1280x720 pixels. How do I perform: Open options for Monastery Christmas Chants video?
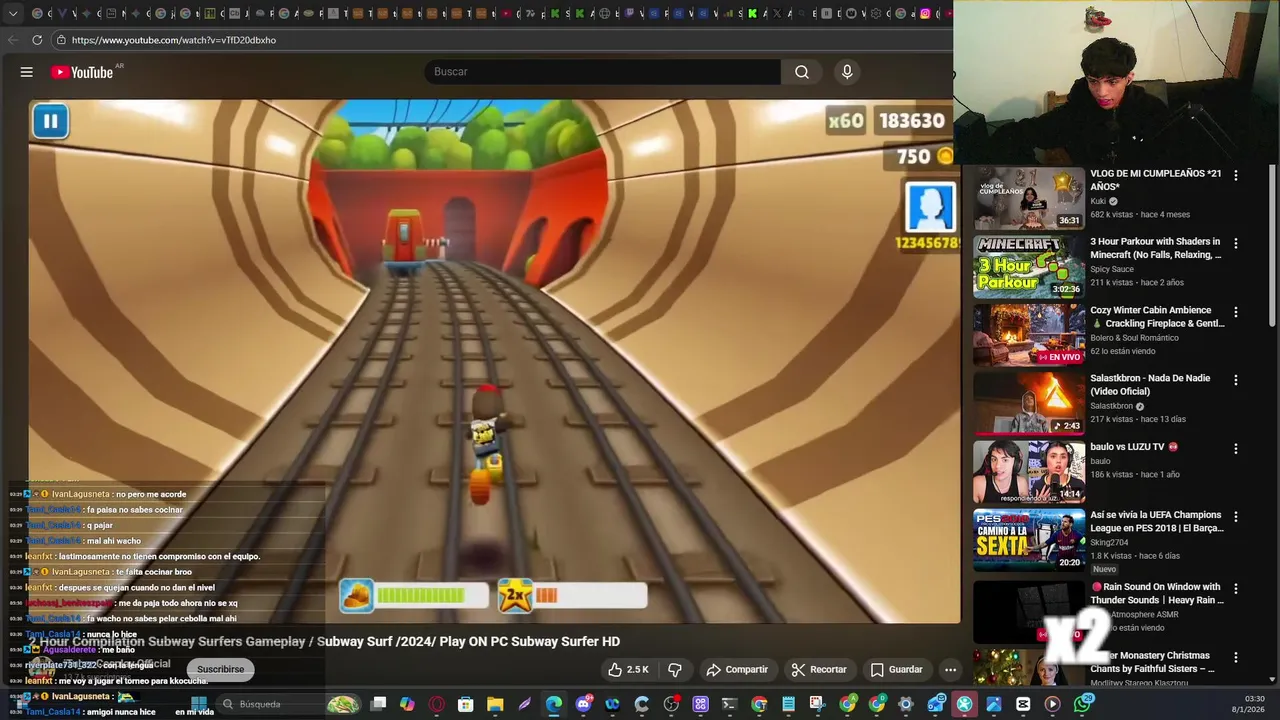1235,657
